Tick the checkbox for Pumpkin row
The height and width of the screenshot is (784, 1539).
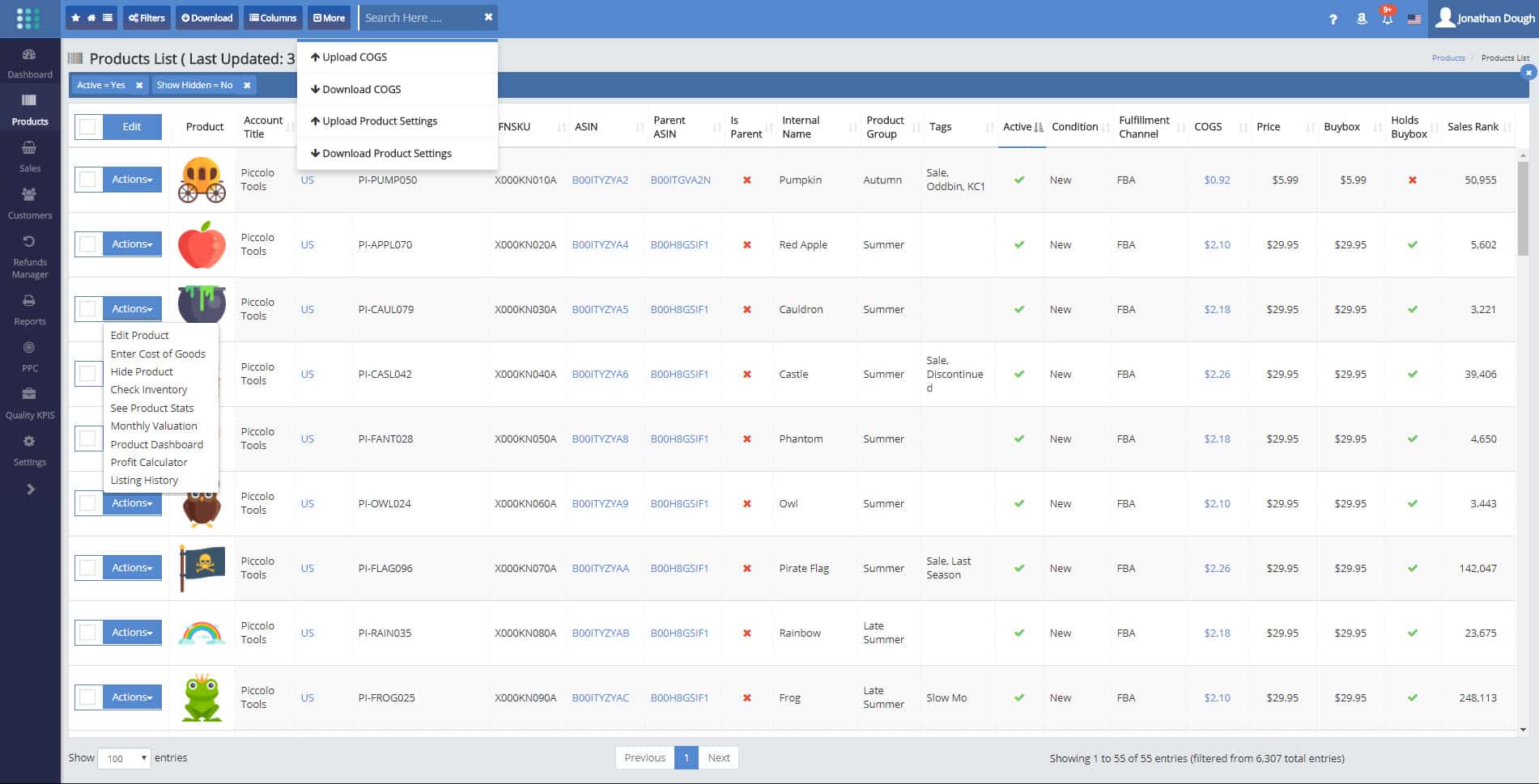[x=88, y=180]
